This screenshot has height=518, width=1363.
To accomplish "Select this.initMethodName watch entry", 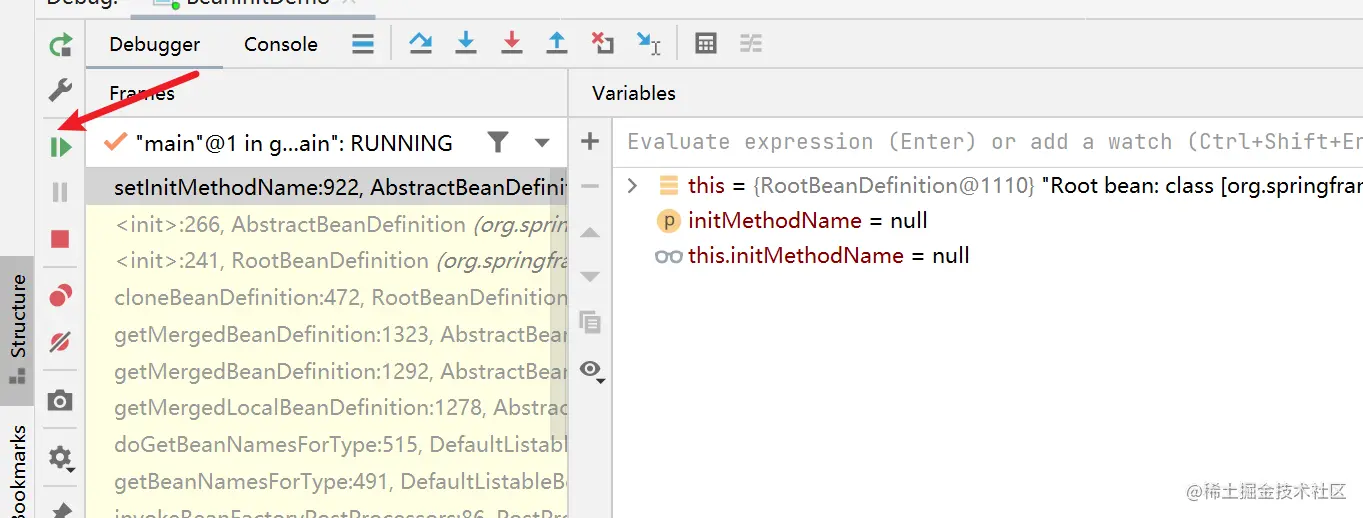I will 812,255.
